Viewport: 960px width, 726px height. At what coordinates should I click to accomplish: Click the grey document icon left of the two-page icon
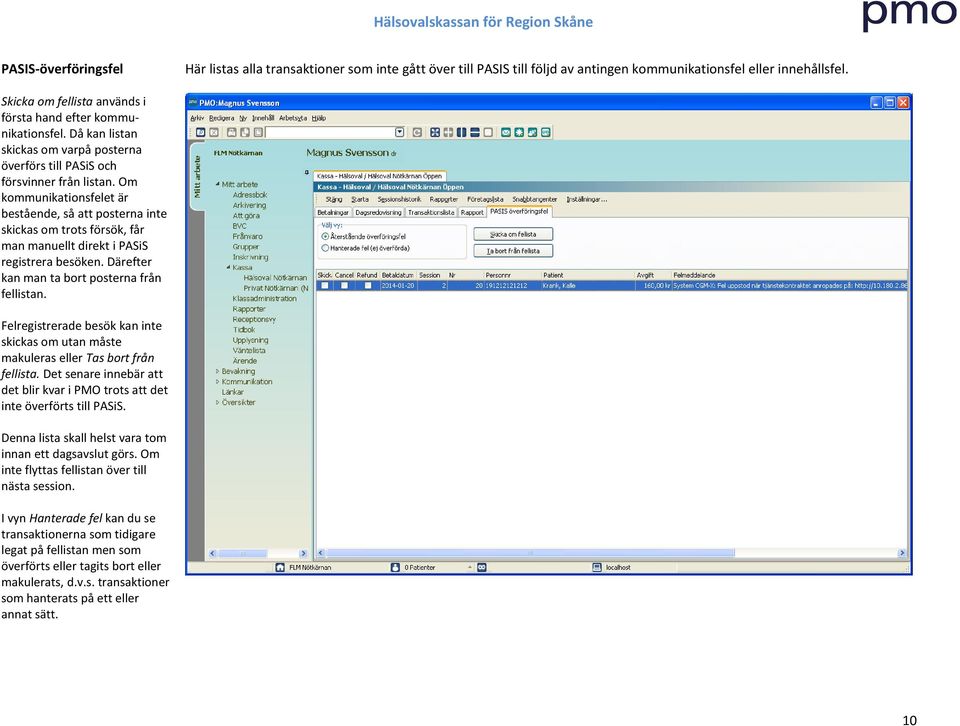coord(231,132)
